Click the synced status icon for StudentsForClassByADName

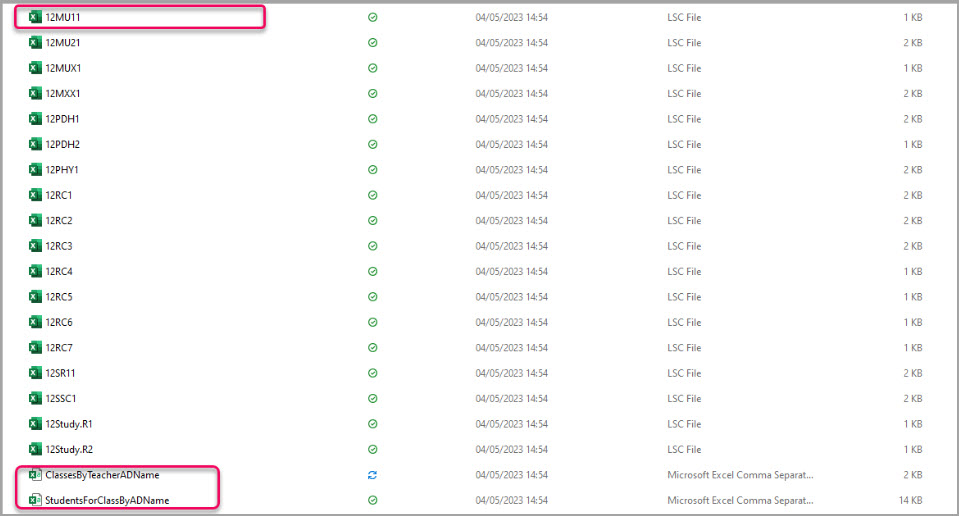(372, 499)
